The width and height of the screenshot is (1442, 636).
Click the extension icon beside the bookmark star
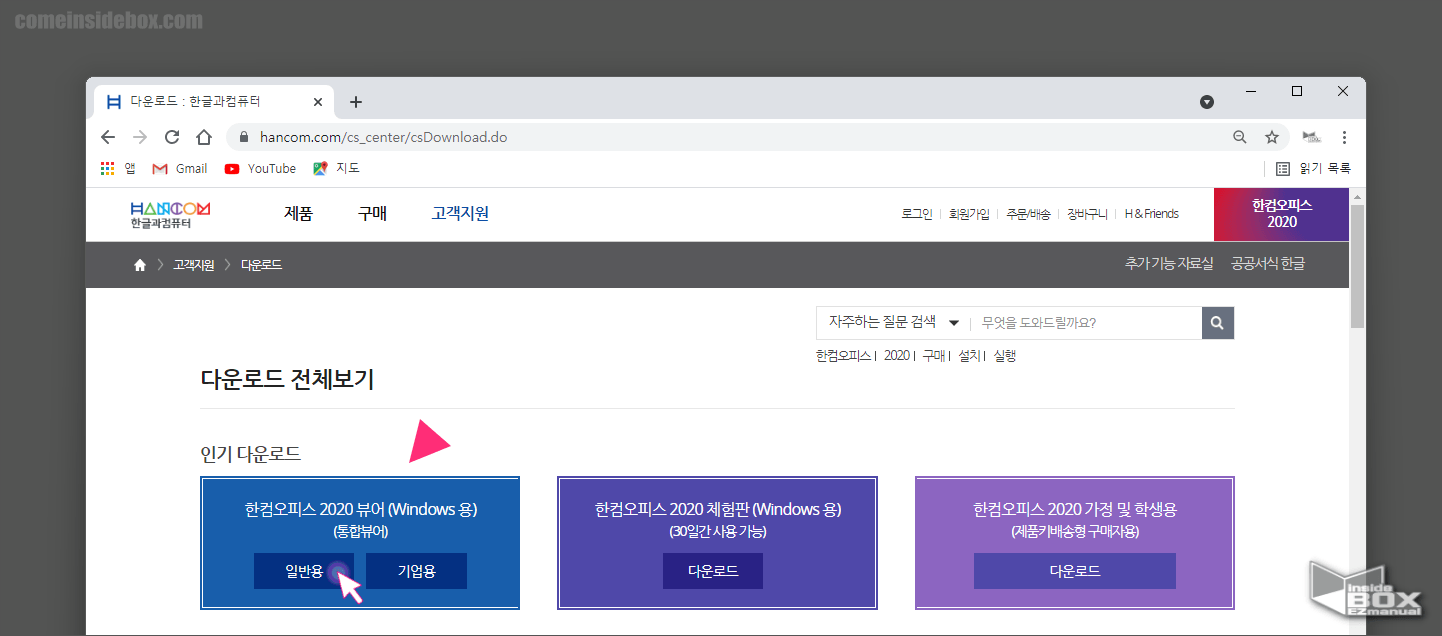tap(1311, 137)
